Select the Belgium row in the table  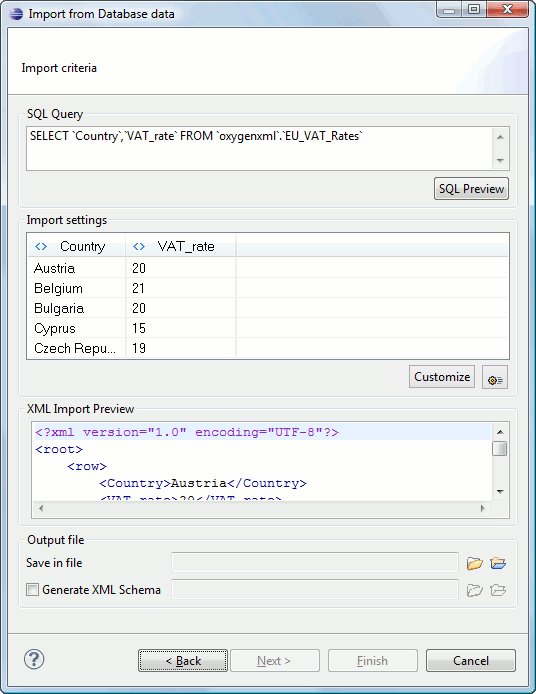point(268,288)
